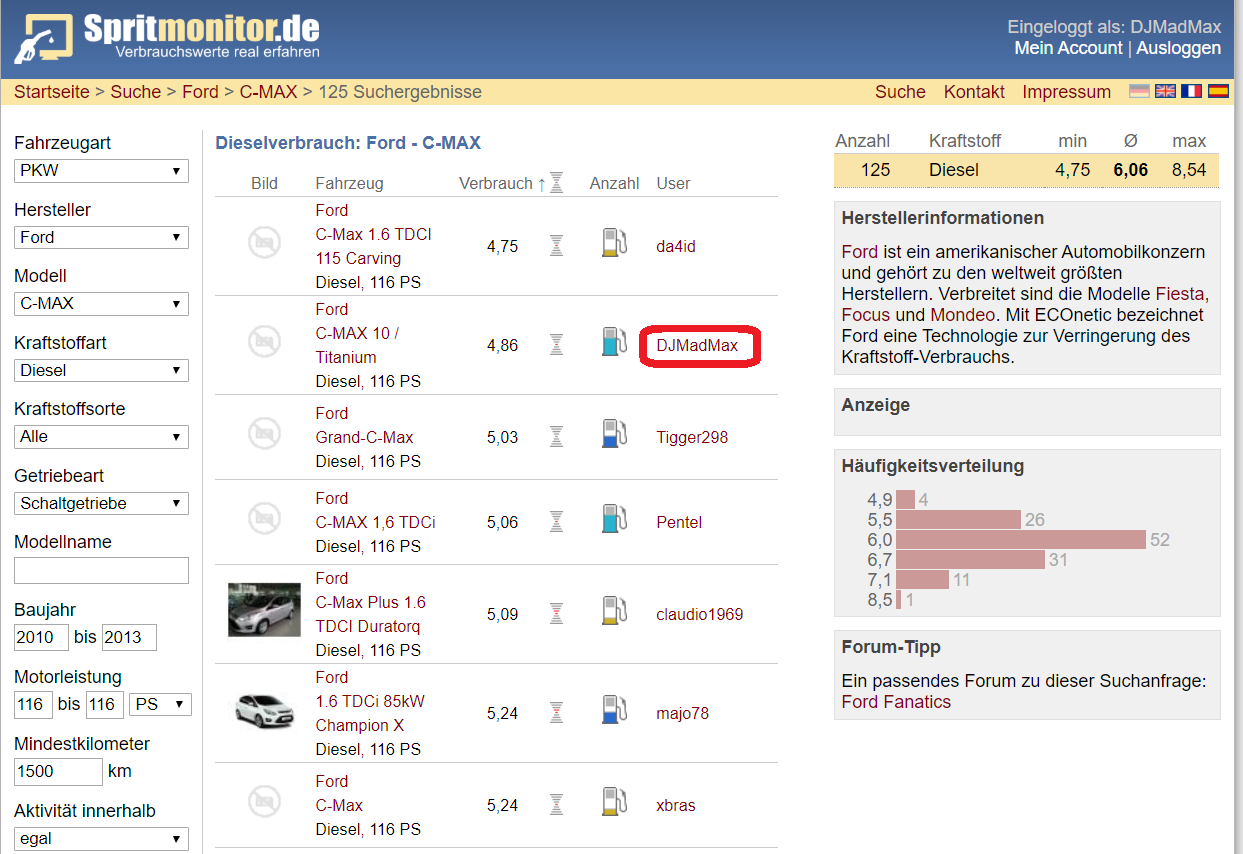
Task: Switch language via British flag
Action: point(1165,91)
